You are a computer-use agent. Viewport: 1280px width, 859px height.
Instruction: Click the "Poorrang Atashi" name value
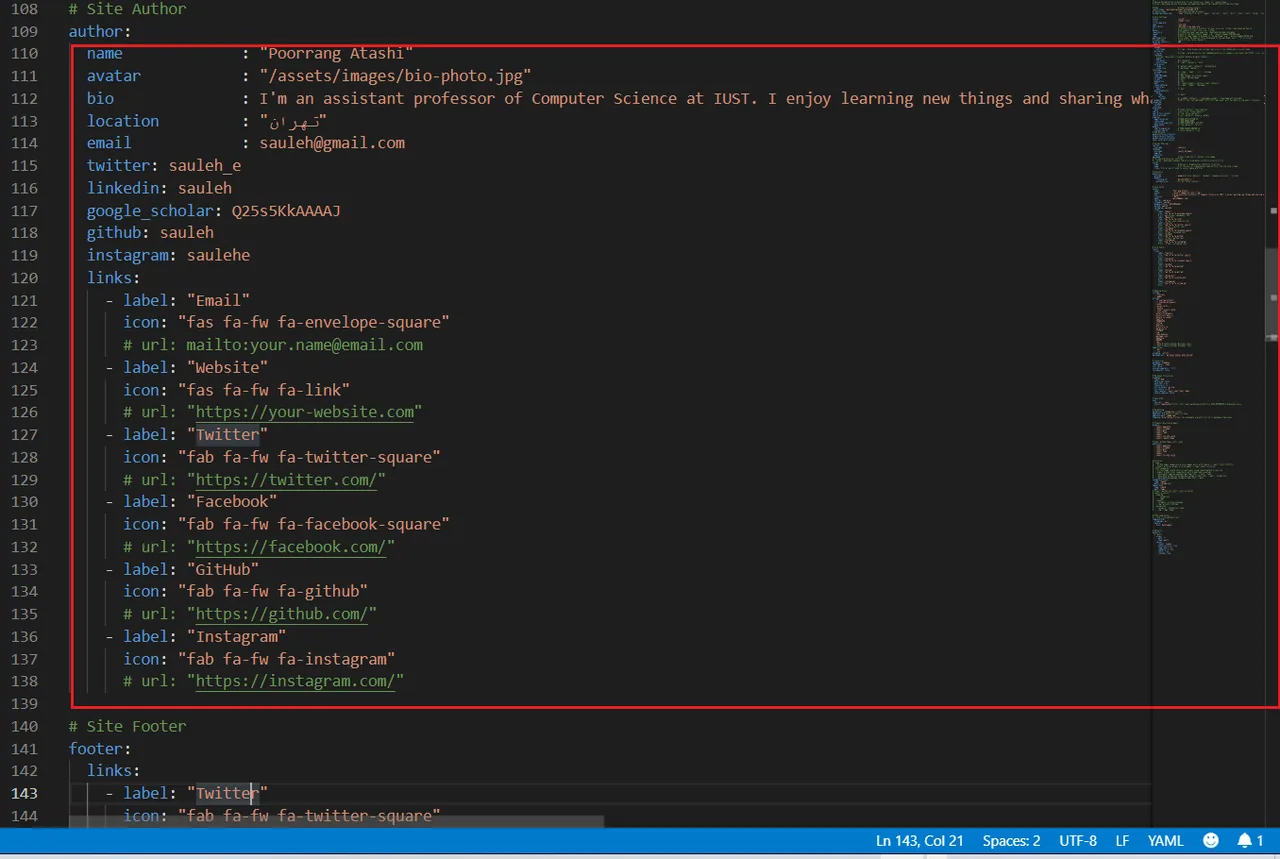336,53
